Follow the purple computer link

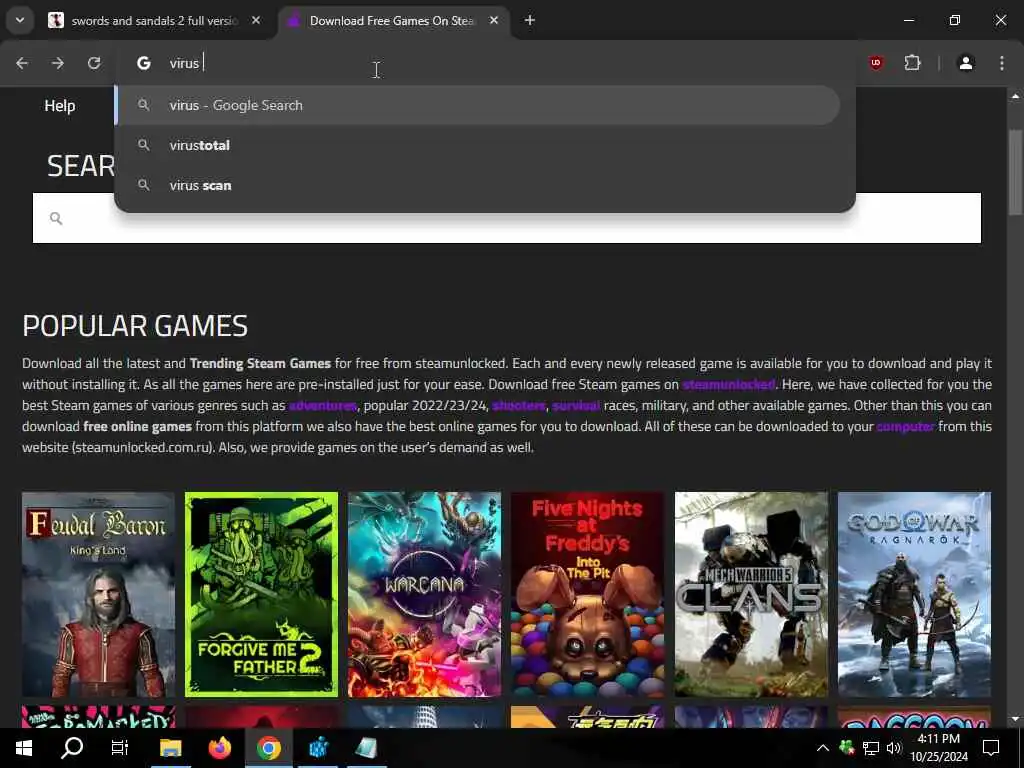(905, 426)
